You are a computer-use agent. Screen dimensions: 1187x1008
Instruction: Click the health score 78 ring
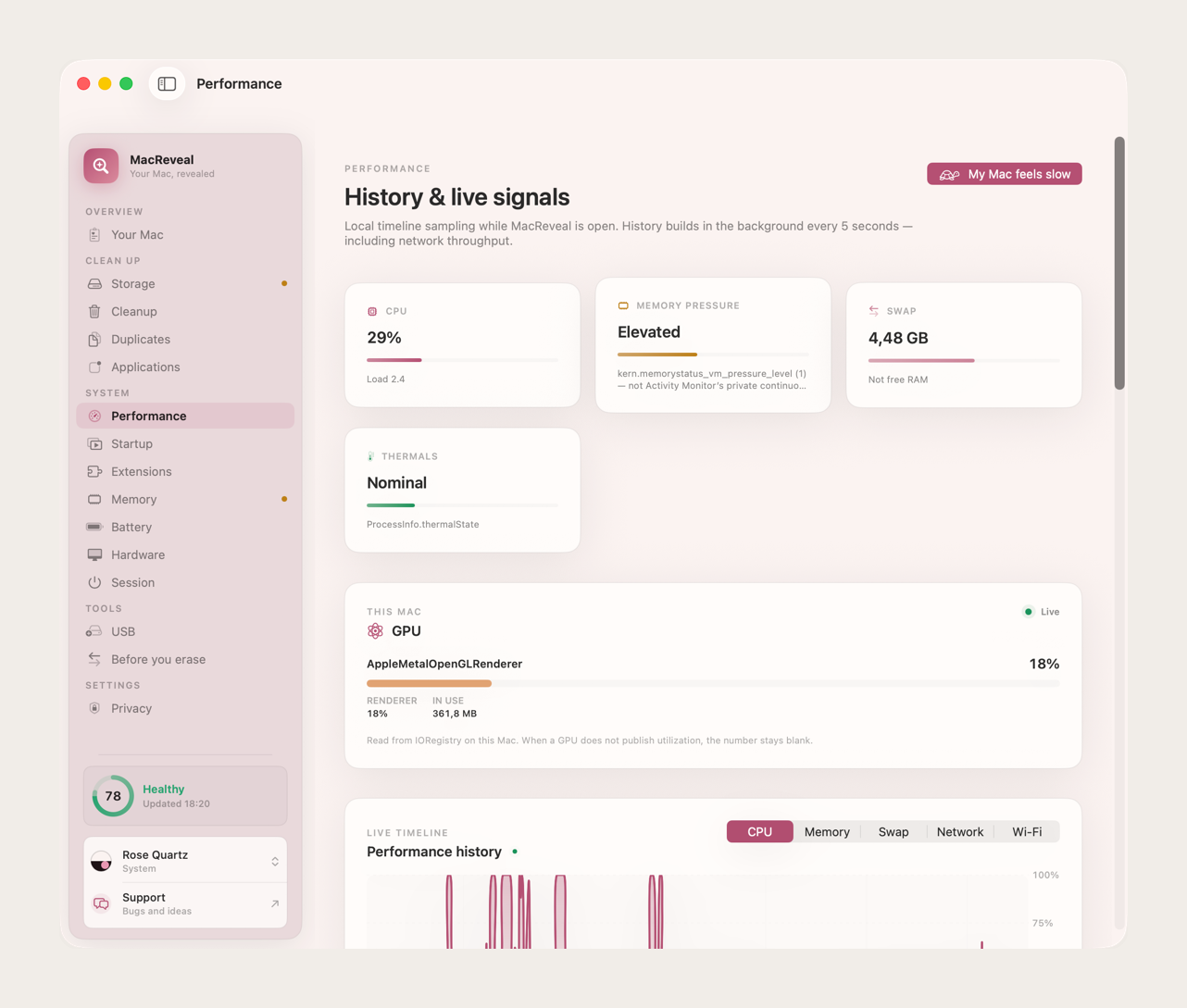[113, 796]
